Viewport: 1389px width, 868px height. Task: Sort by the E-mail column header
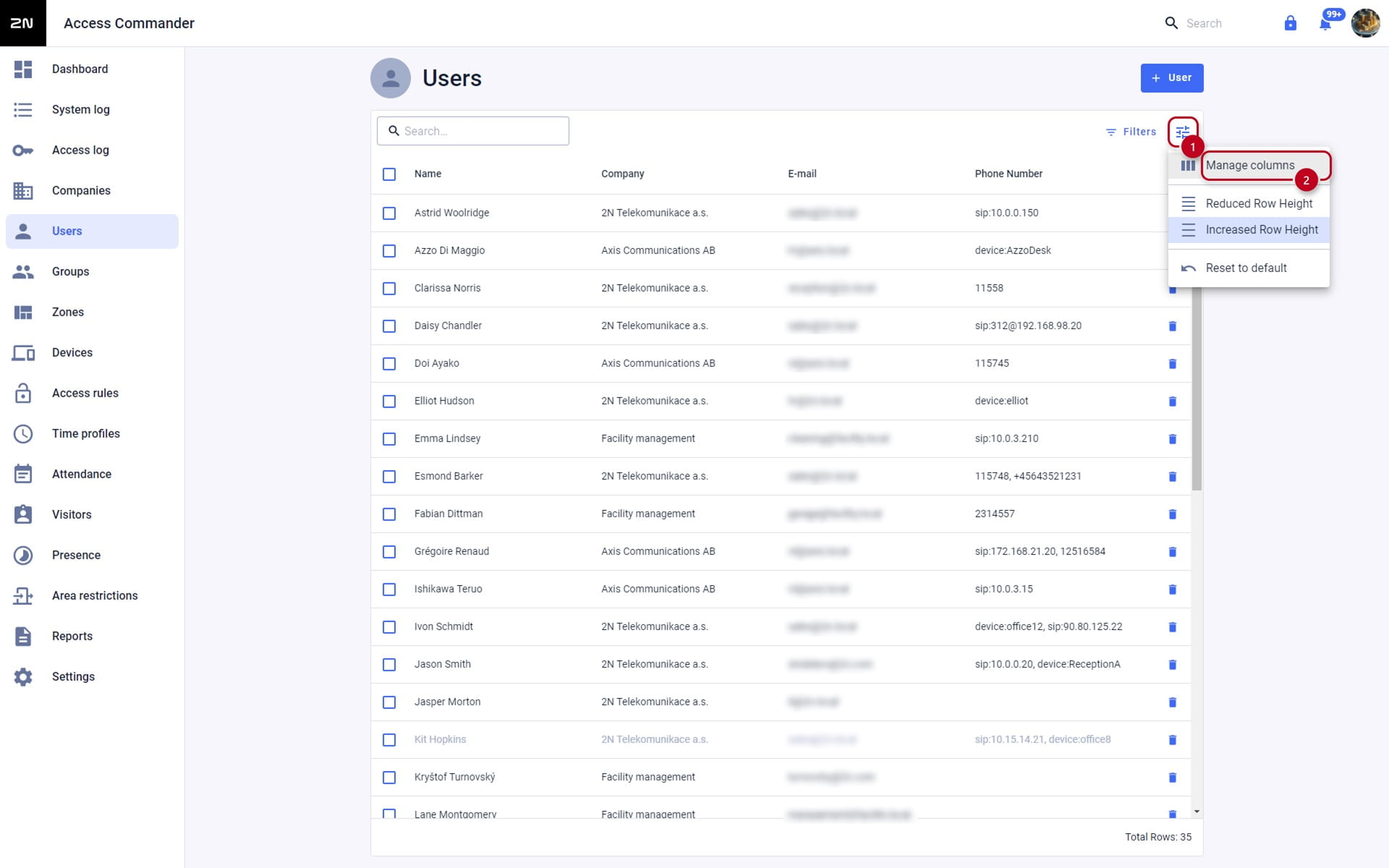click(802, 174)
